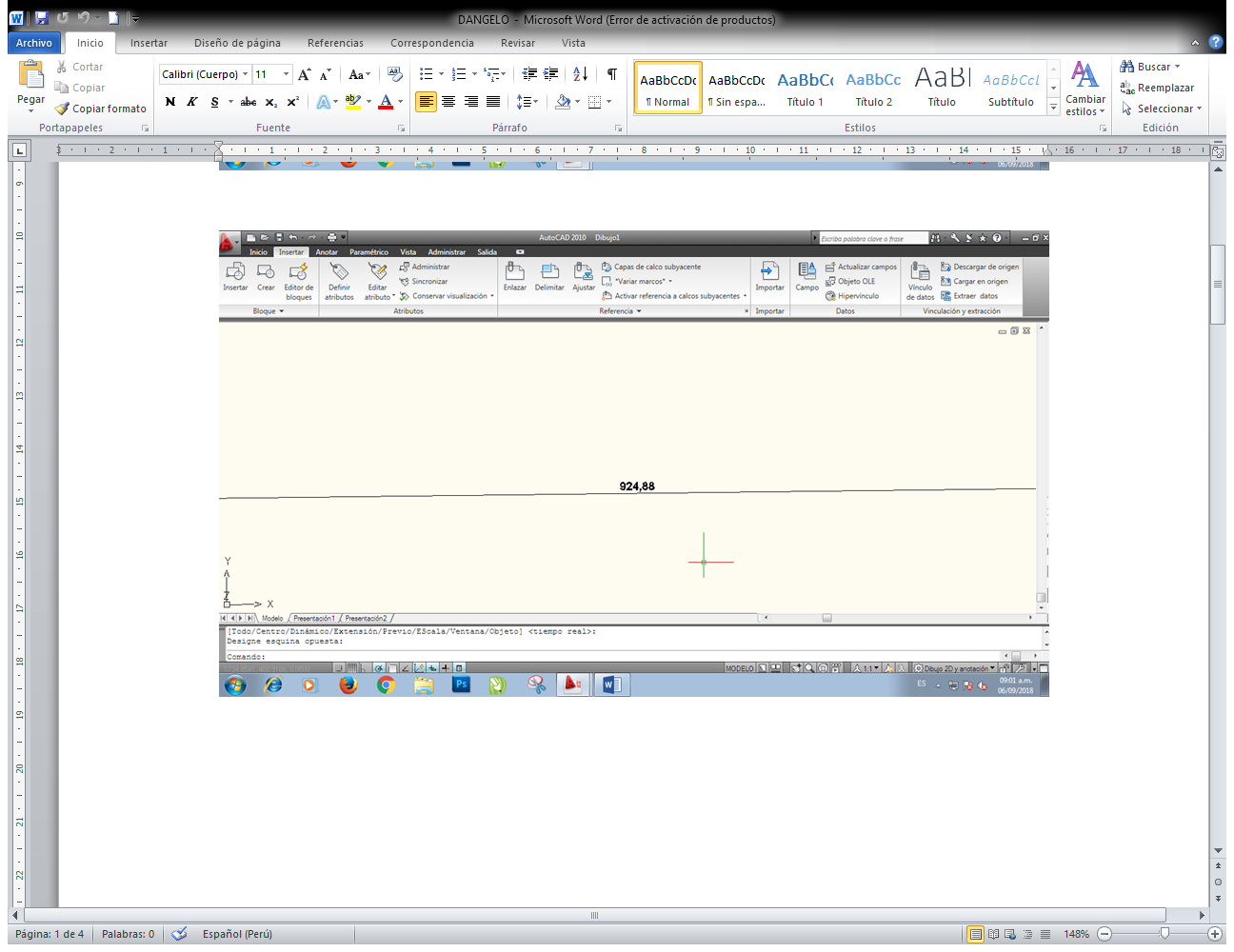Image resolution: width=1234 pixels, height=952 pixels.
Task: Toggle italic (K) formatting
Action: (191, 102)
